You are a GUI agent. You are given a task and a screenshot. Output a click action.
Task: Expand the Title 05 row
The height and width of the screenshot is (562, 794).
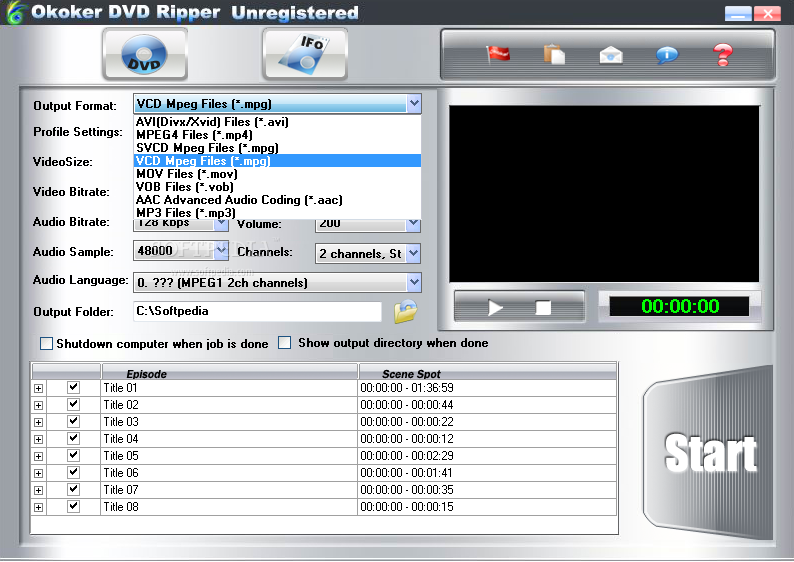(x=38, y=457)
